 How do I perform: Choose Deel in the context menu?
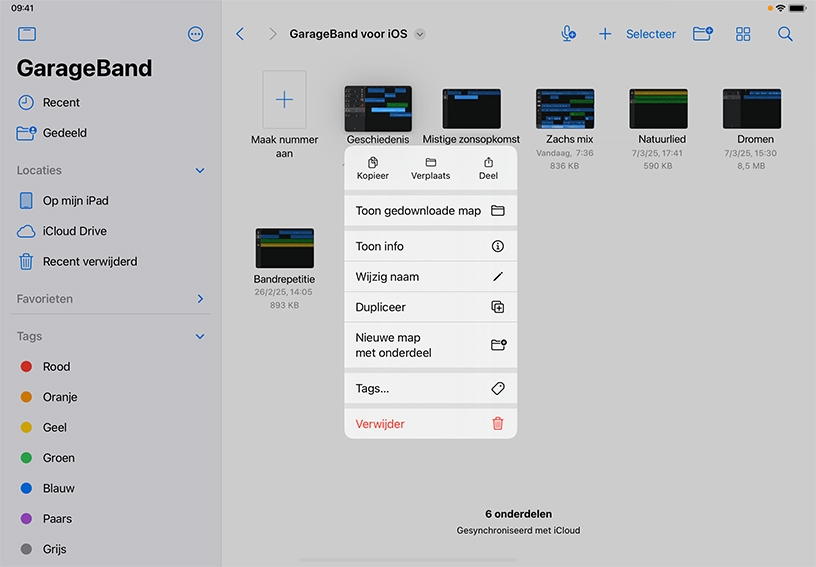(488, 169)
